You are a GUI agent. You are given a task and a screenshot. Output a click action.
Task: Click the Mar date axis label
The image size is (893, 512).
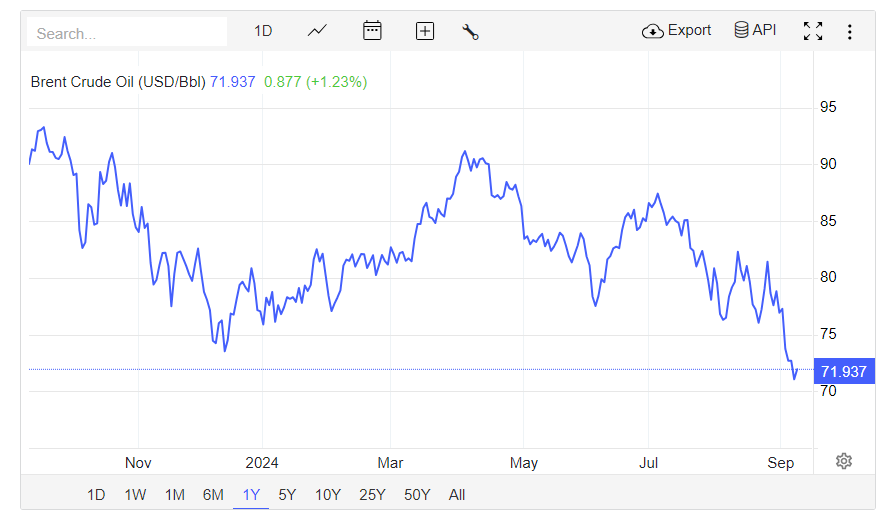pyautogui.click(x=390, y=462)
